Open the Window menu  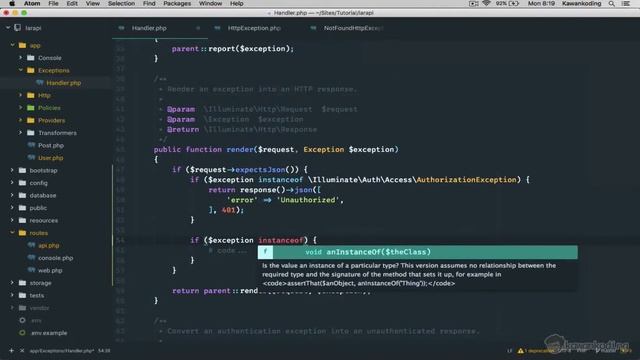(x=210, y=3)
